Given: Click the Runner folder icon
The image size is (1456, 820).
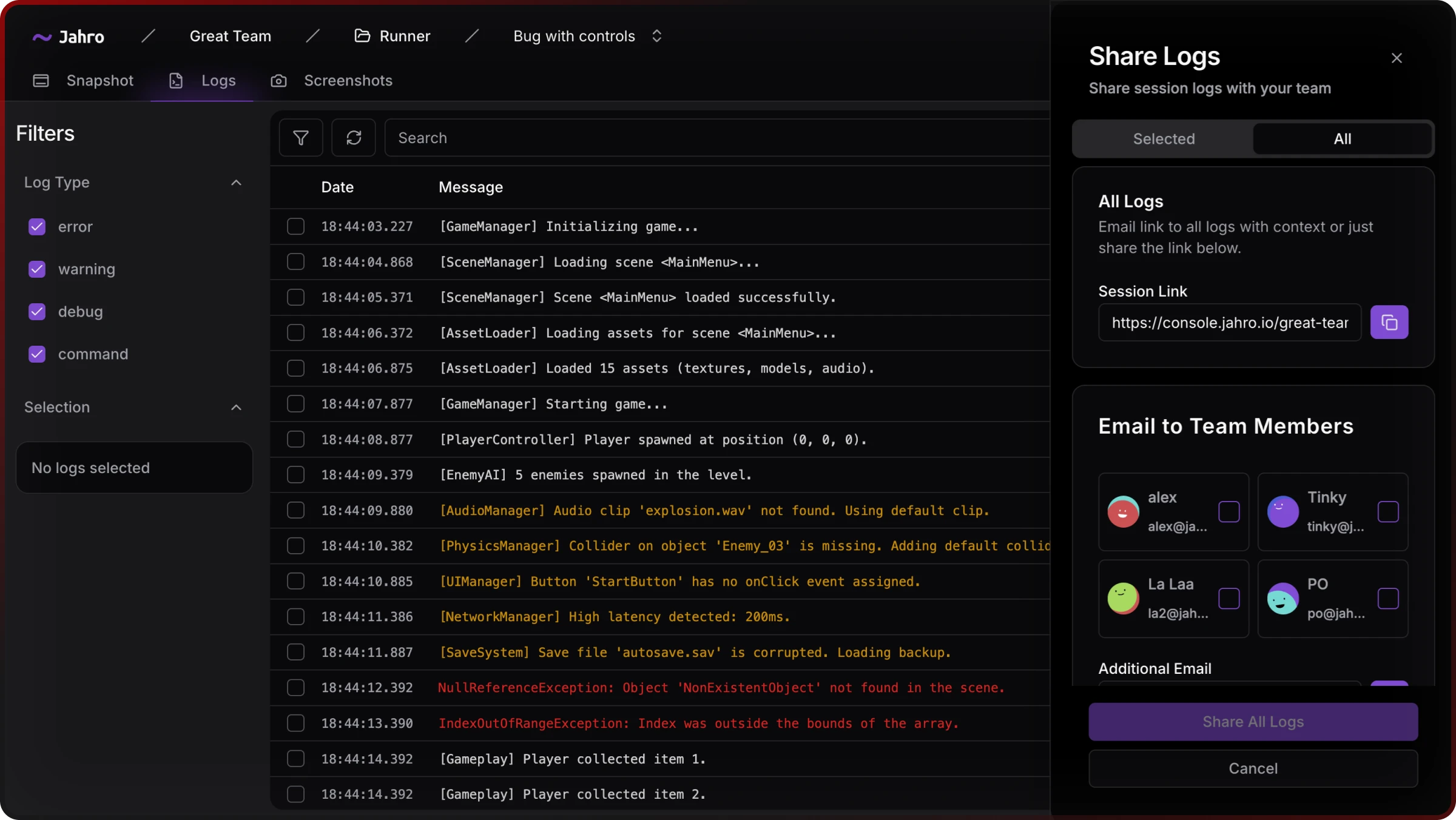Looking at the screenshot, I should tap(362, 36).
